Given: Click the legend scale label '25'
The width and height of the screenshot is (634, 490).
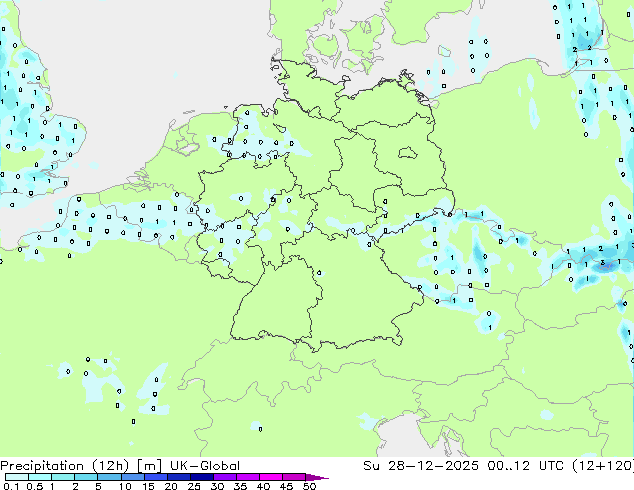Looking at the screenshot, I should click(194, 486).
